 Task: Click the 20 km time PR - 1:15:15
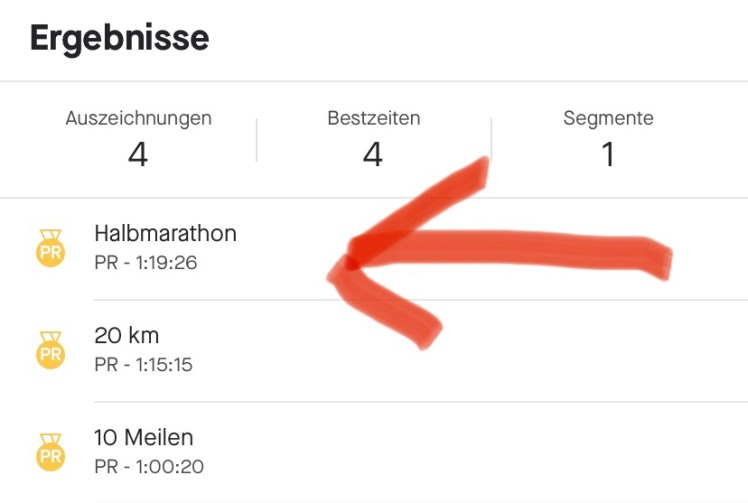(143, 365)
